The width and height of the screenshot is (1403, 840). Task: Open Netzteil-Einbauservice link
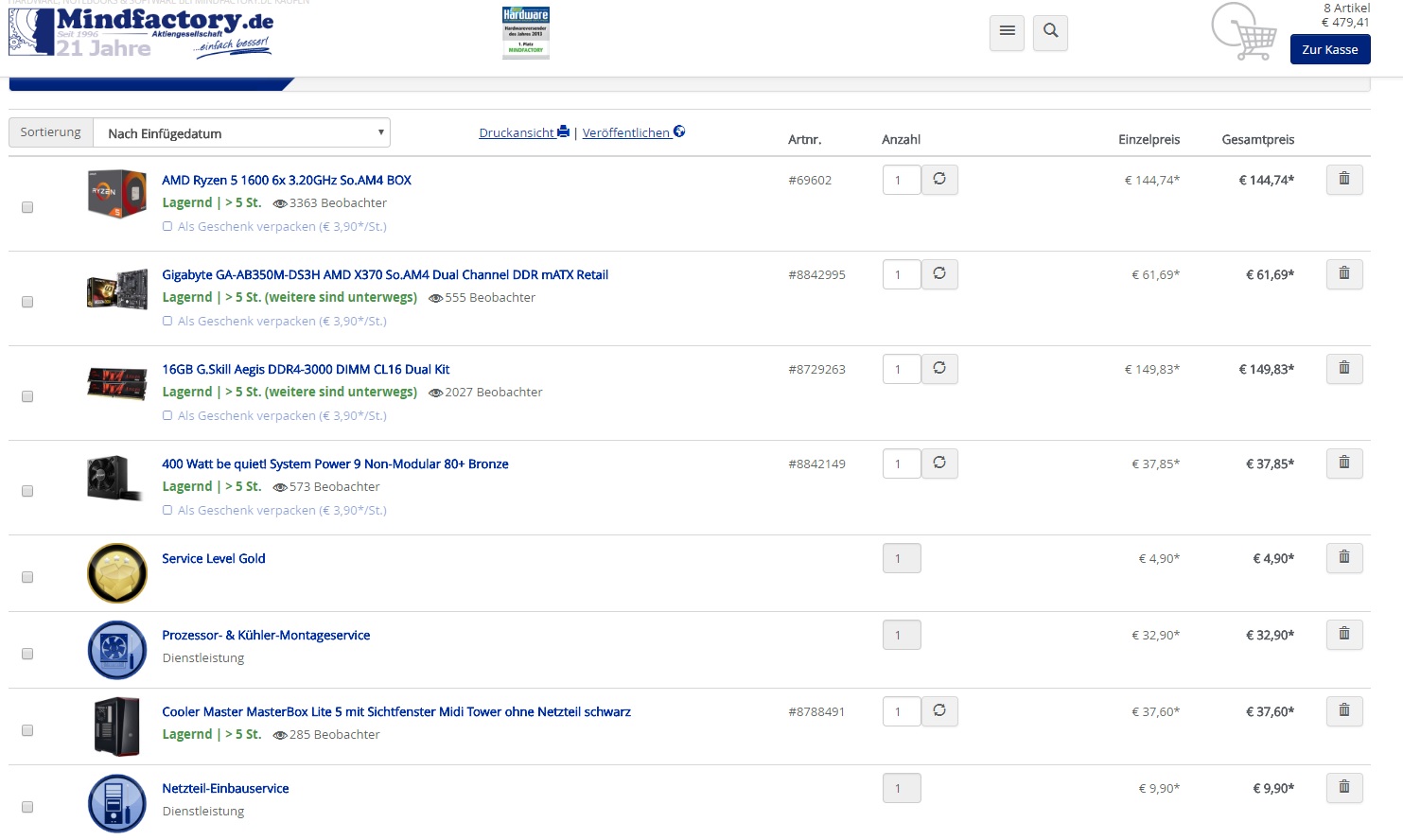(225, 788)
